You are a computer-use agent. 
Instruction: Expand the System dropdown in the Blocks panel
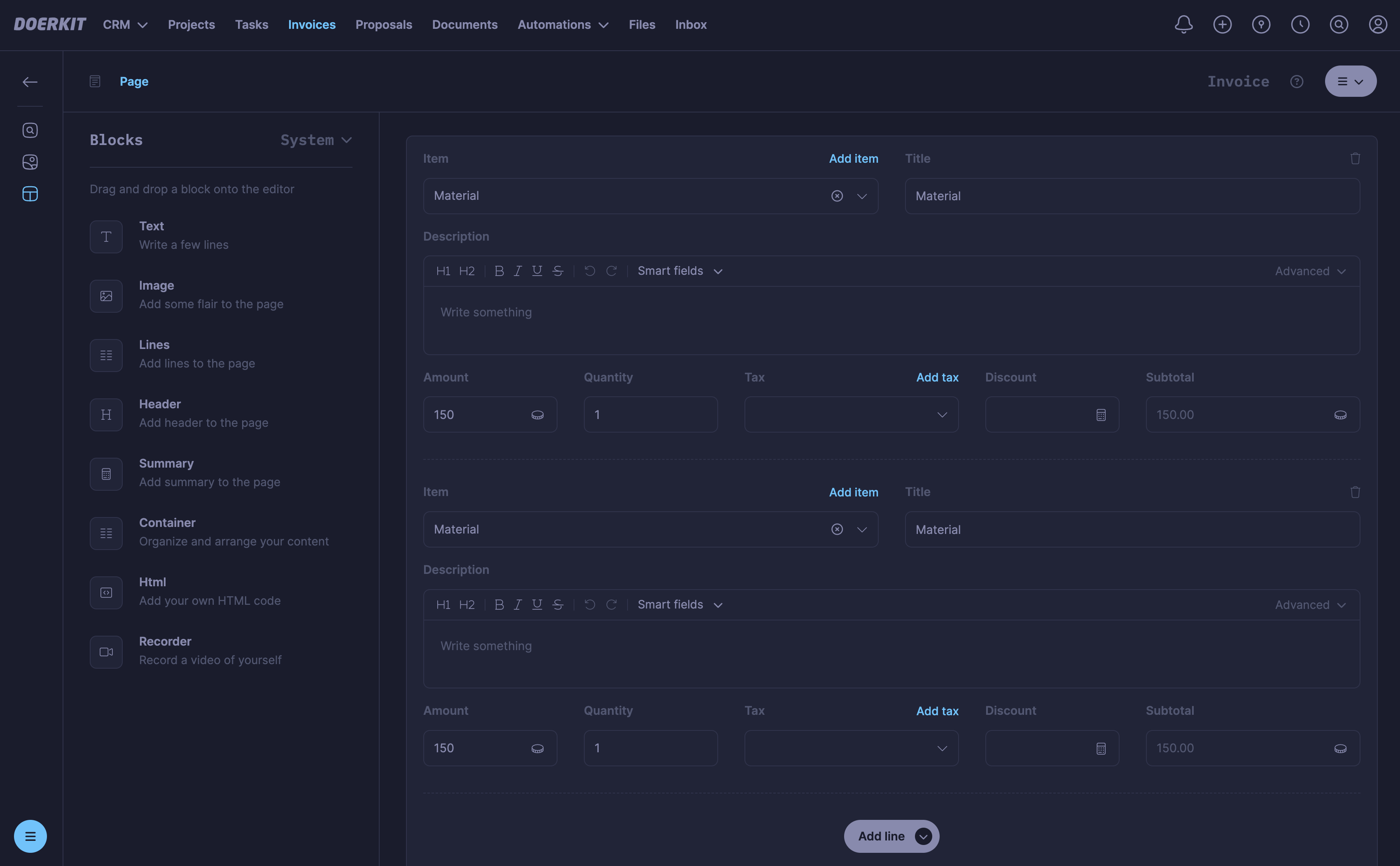click(x=316, y=140)
